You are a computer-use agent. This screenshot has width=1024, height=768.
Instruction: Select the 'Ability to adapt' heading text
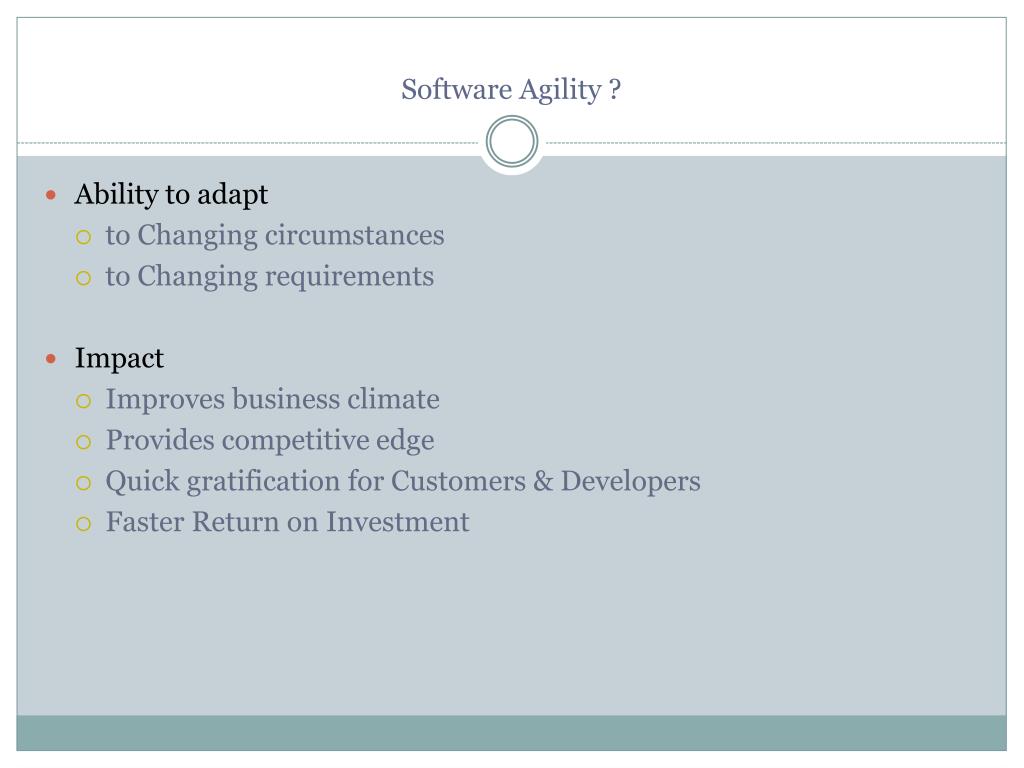(171, 195)
